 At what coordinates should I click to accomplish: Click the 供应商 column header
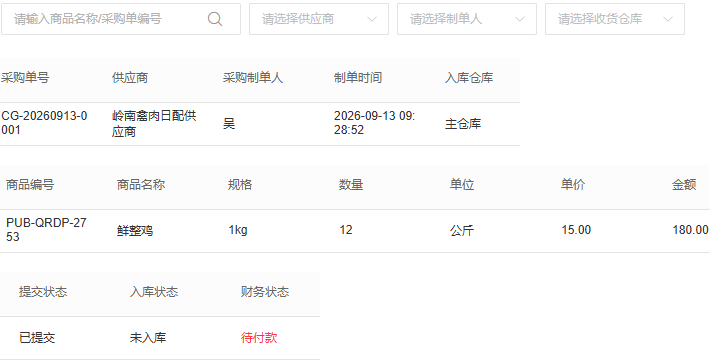pyautogui.click(x=130, y=78)
